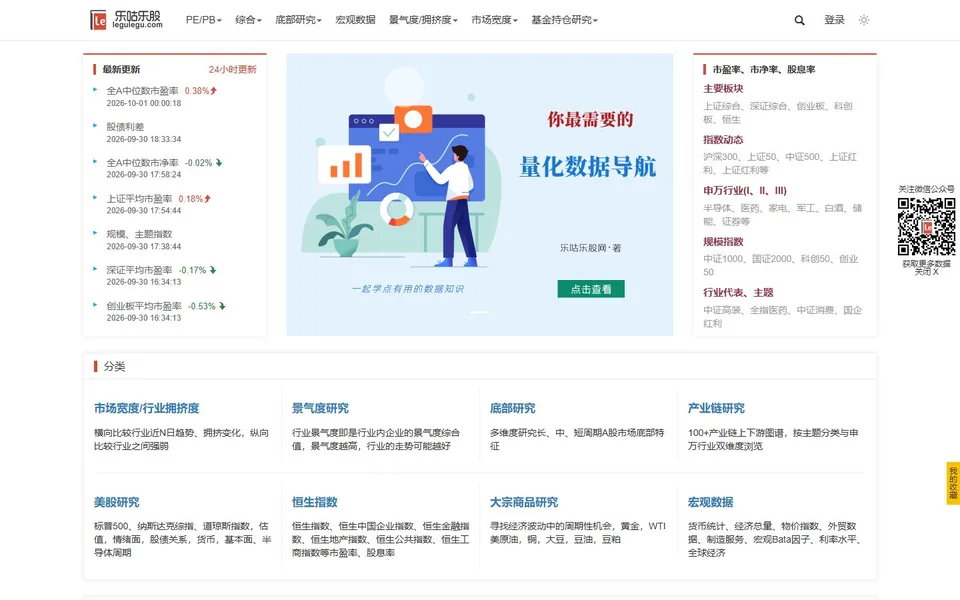Open the 主要板块 heading link
The height and width of the screenshot is (600, 960).
(x=723, y=89)
